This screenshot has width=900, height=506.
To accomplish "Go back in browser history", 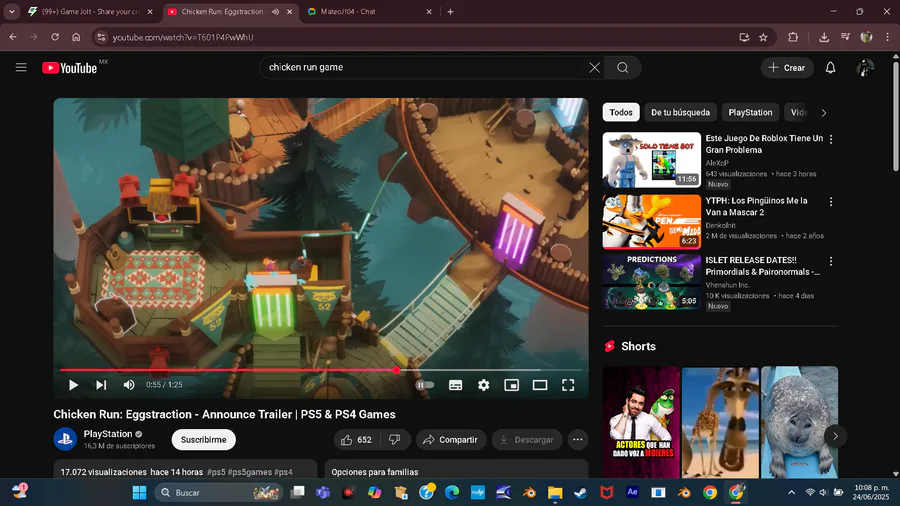I will pyautogui.click(x=13, y=37).
